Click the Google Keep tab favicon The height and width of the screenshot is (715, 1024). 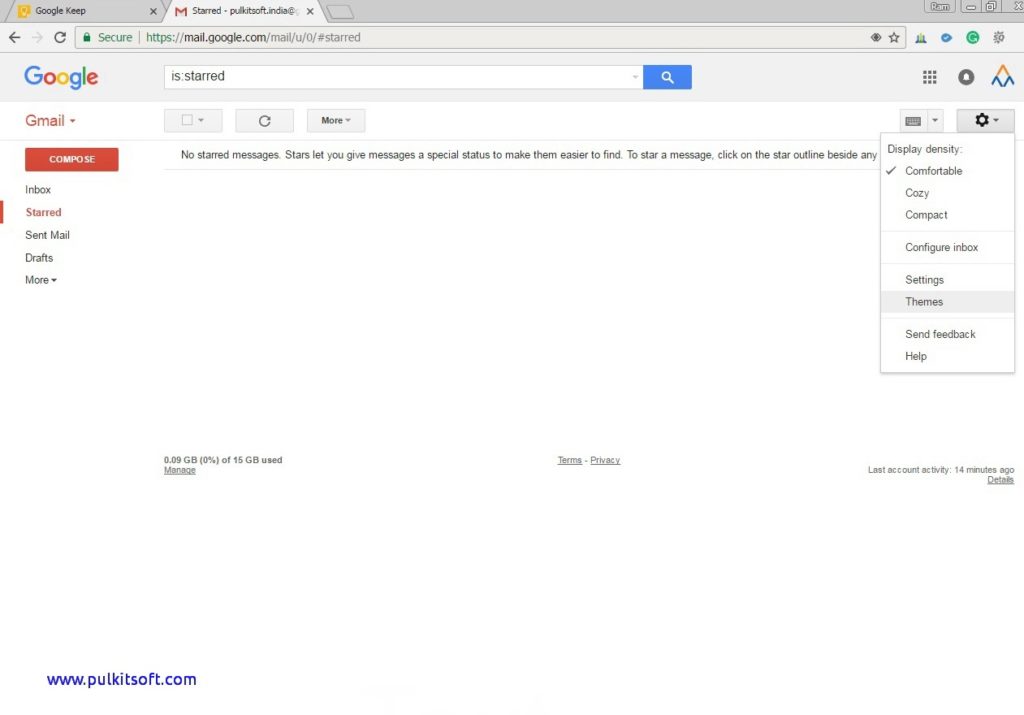coord(24,10)
